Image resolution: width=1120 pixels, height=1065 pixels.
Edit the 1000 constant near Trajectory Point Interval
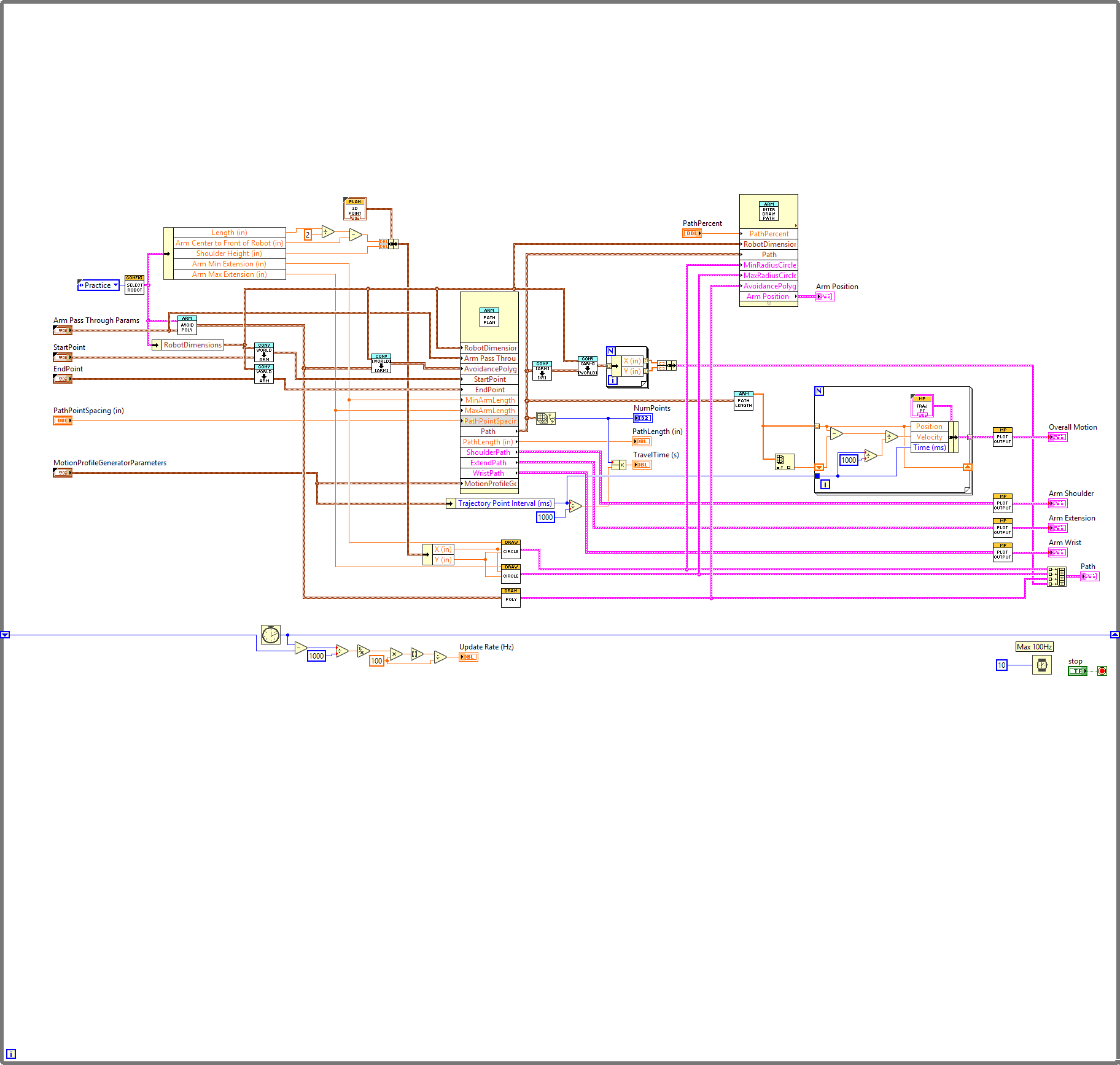pos(545,517)
